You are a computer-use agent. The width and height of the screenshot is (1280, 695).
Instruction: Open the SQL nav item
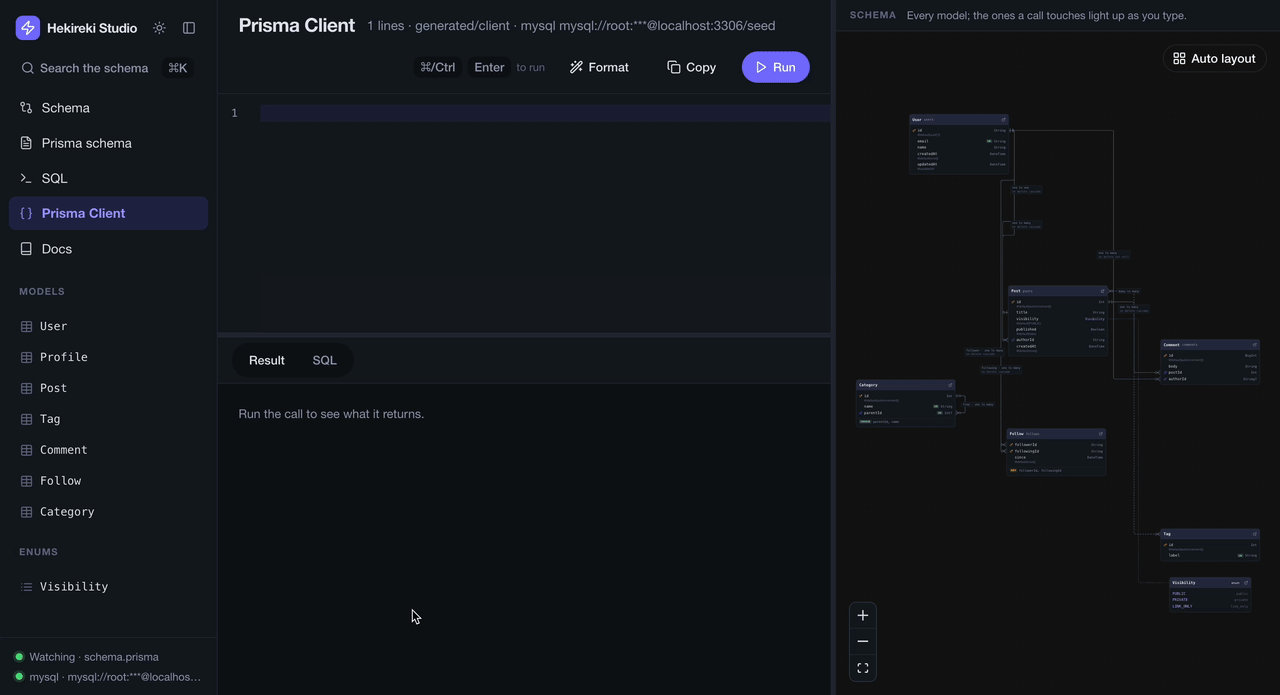coord(108,178)
